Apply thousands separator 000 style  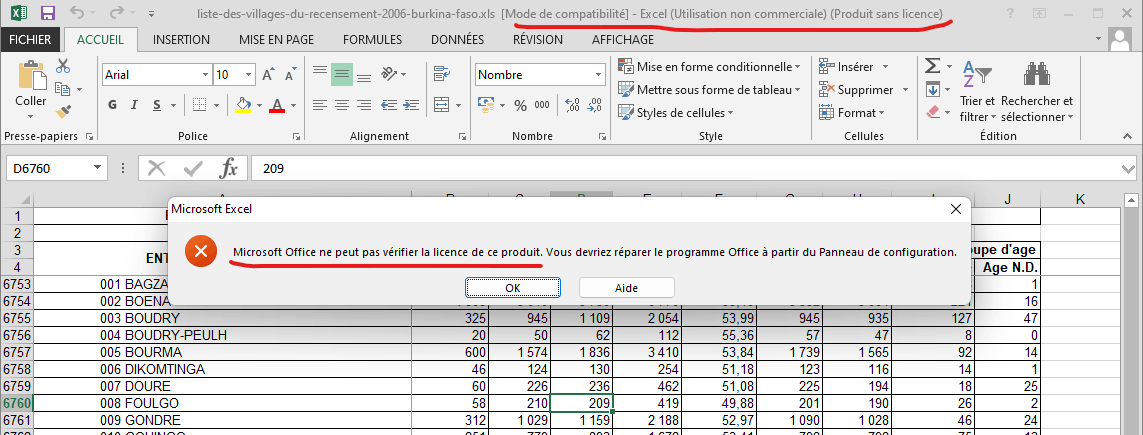[x=542, y=105]
